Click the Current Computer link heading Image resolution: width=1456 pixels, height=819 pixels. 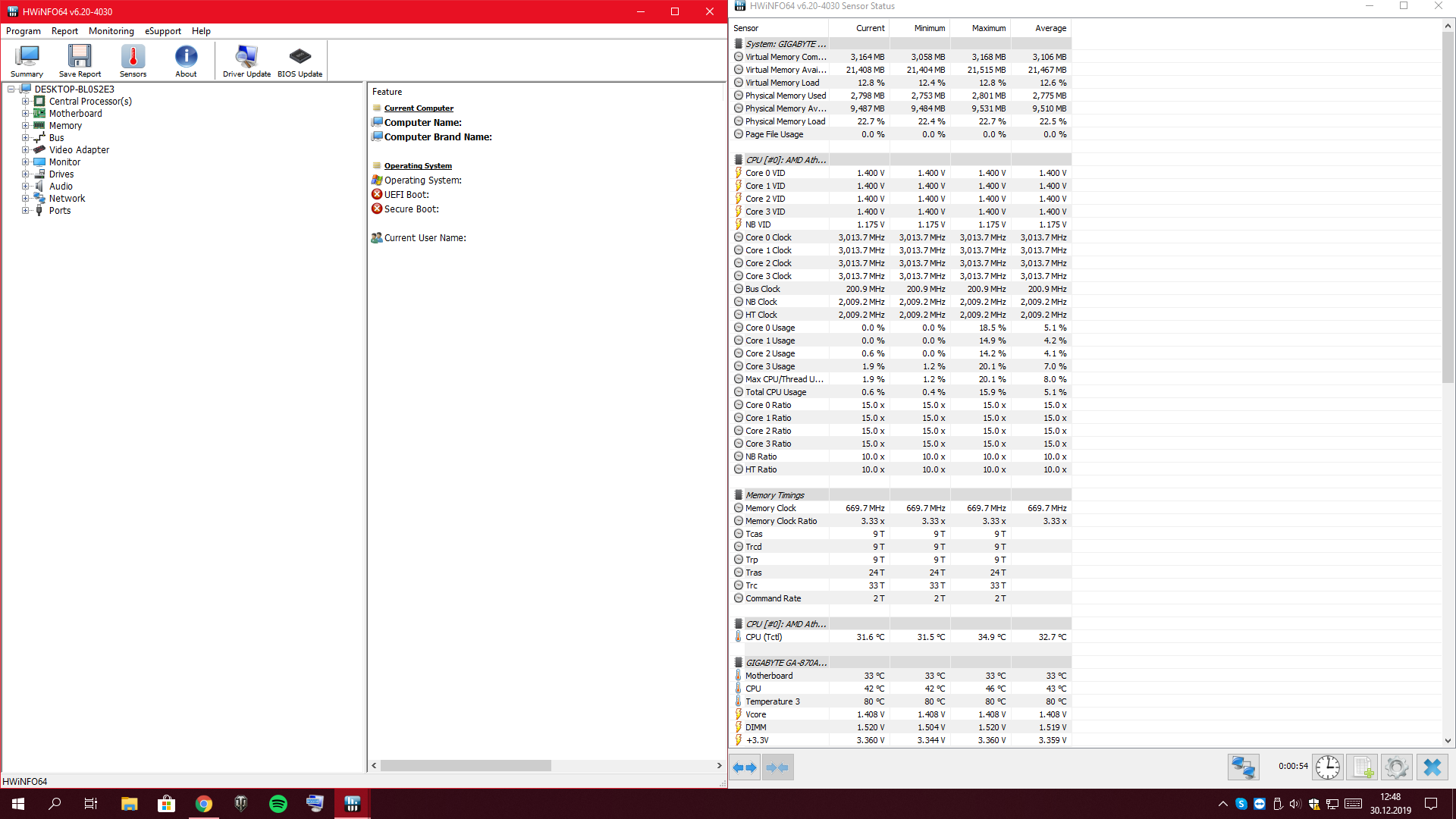click(419, 108)
